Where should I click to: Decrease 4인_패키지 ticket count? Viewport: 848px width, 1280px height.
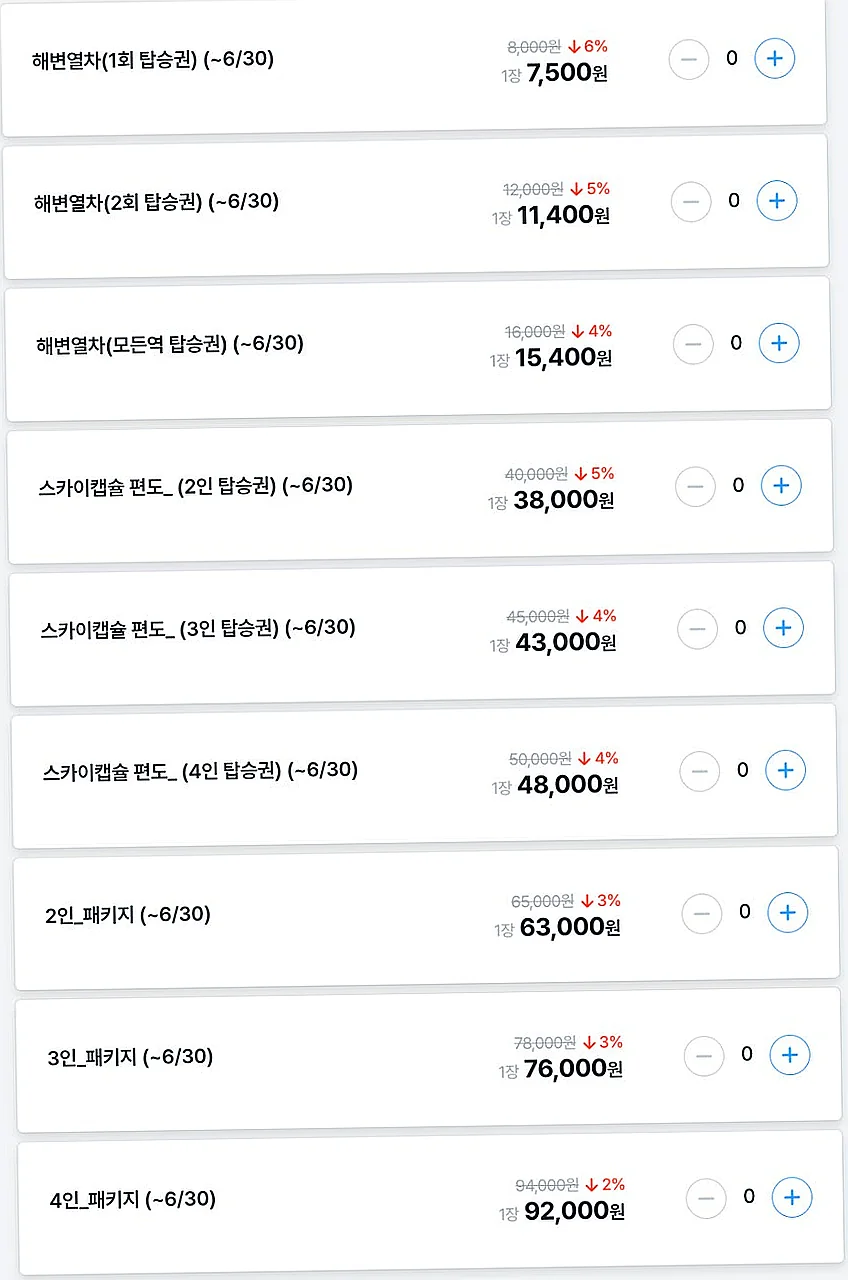[x=706, y=1198]
